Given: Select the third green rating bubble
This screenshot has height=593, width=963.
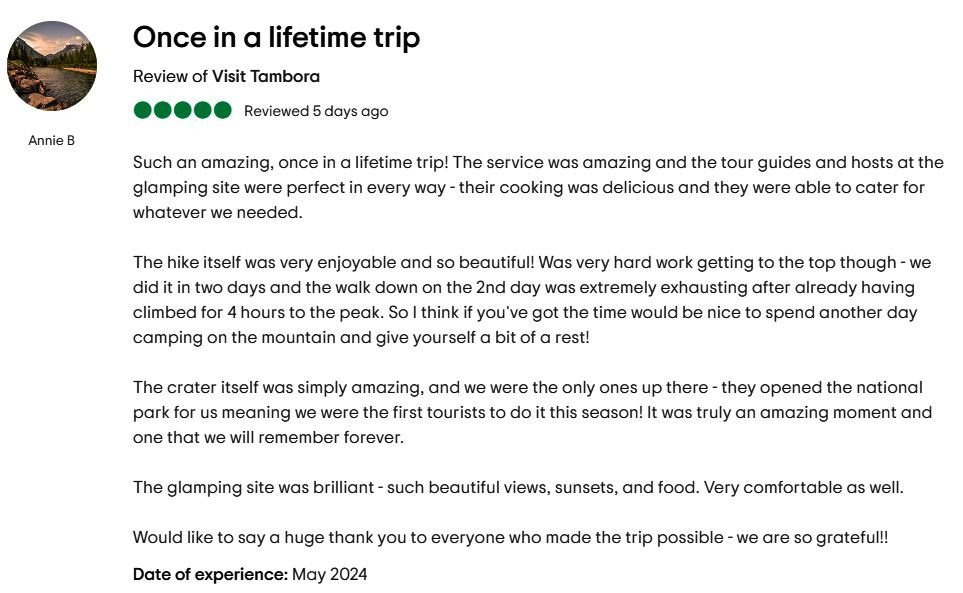Looking at the screenshot, I should tap(183, 110).
